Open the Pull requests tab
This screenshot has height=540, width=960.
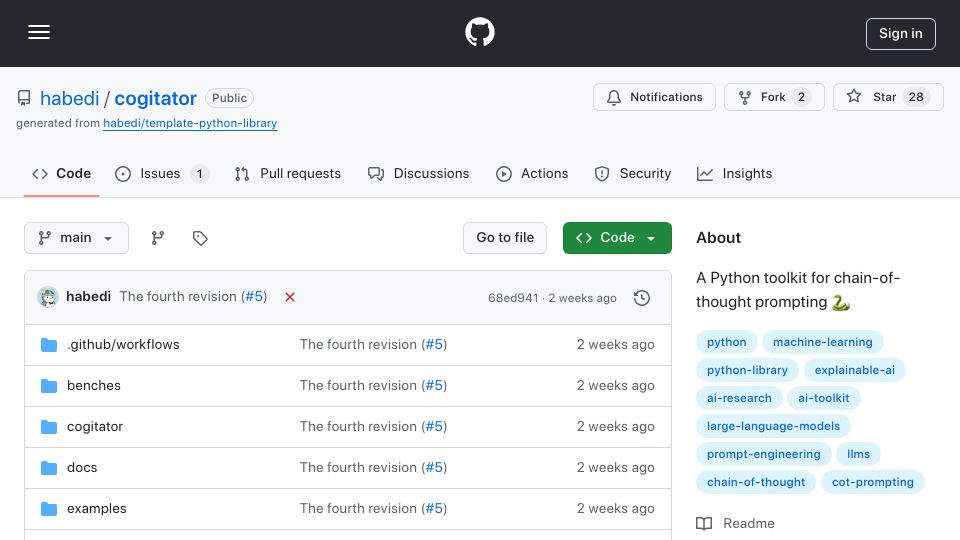[287, 174]
